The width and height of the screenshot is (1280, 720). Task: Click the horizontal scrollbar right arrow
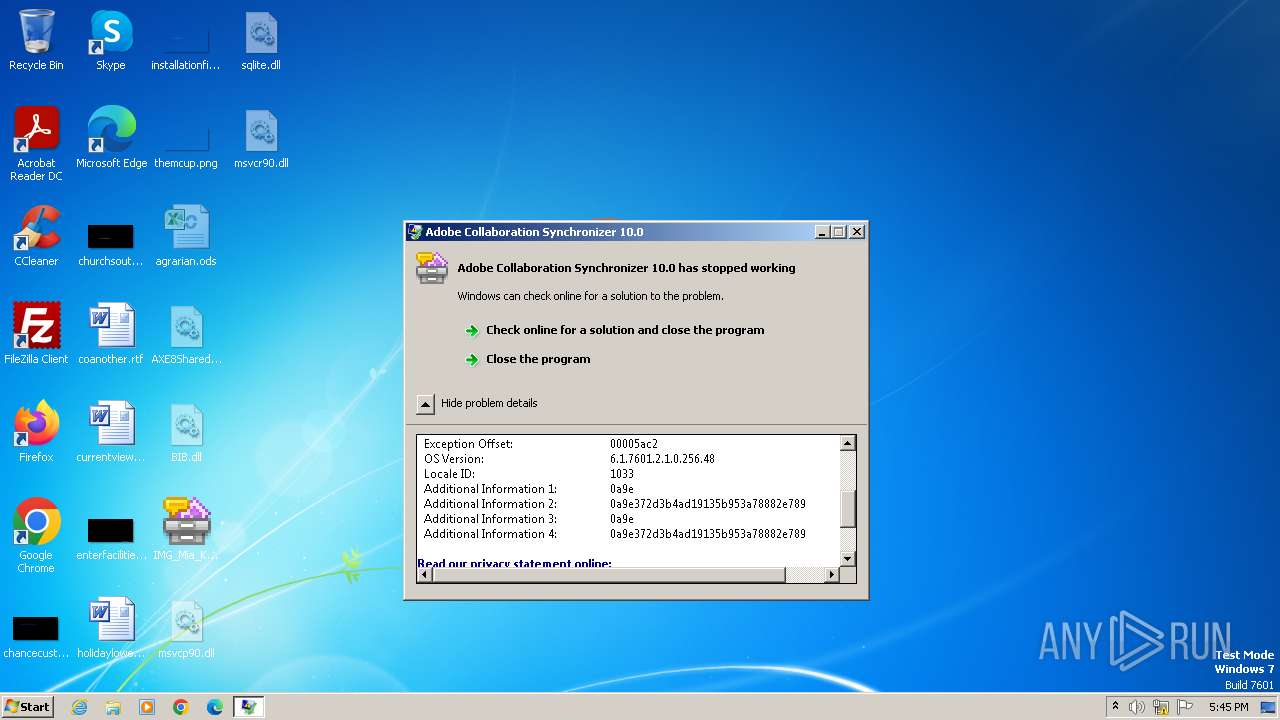pyautogui.click(x=831, y=575)
